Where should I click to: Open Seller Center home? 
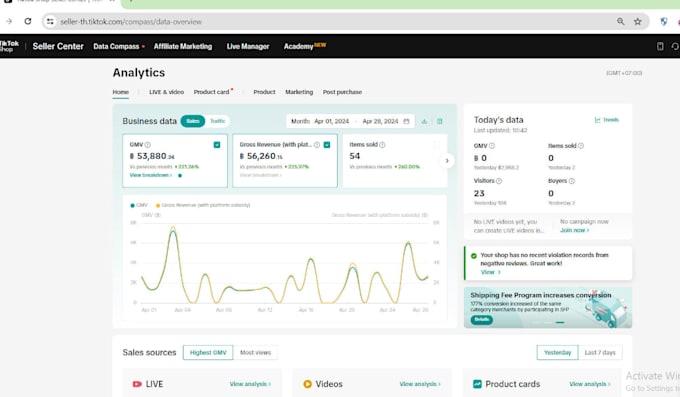point(58,46)
